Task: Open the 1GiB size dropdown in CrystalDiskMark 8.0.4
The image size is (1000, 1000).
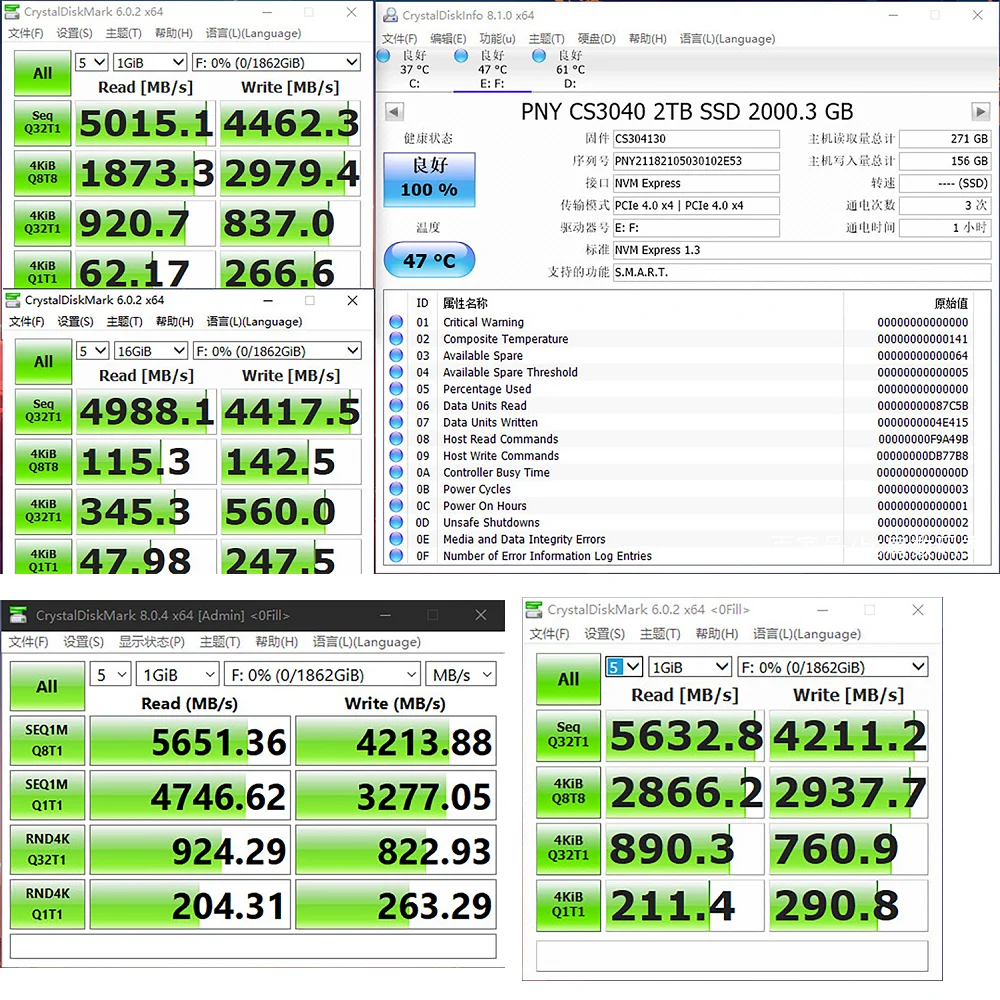Action: (x=178, y=675)
